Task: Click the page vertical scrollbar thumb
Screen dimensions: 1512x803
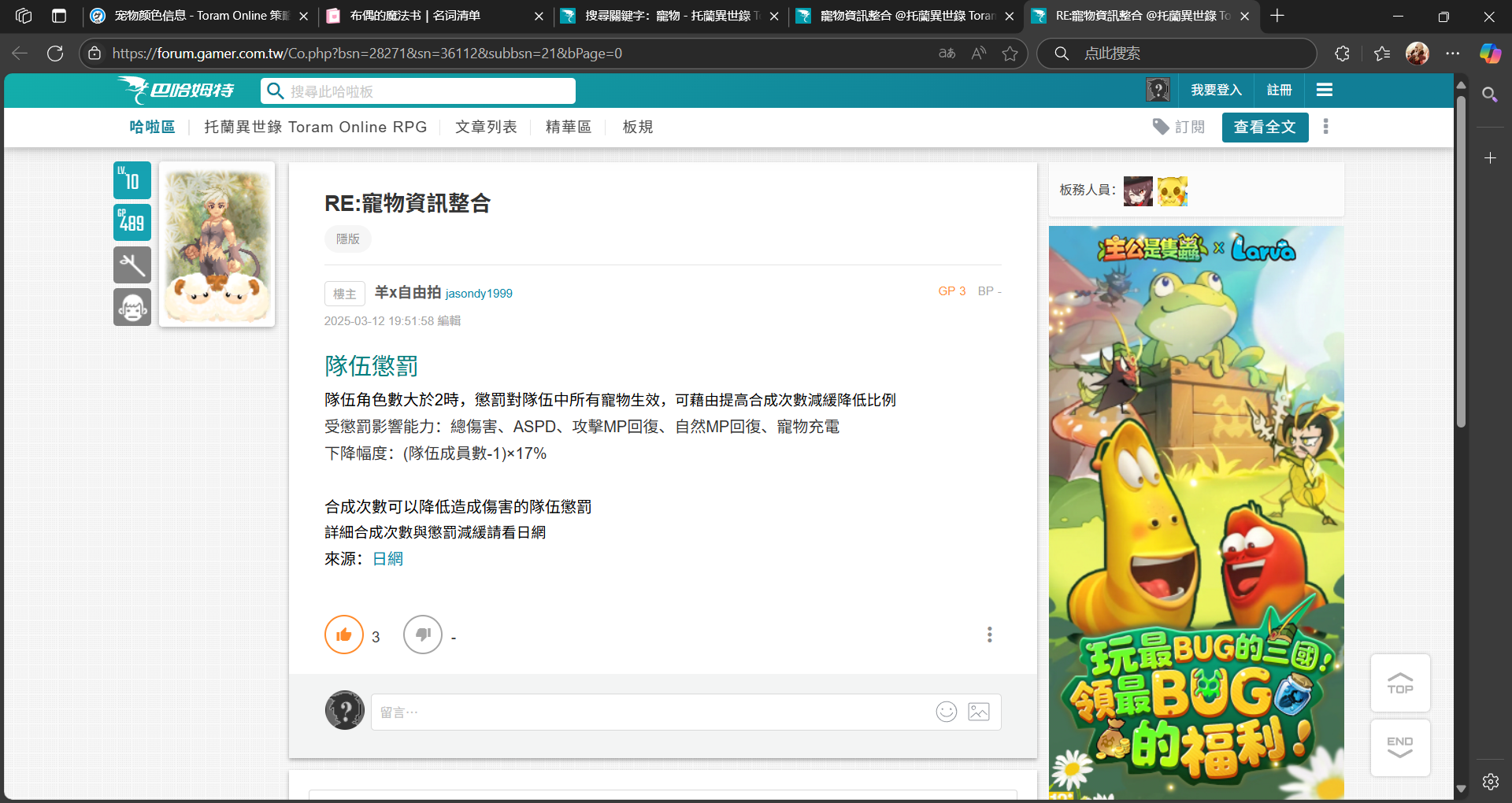Action: (1462, 261)
